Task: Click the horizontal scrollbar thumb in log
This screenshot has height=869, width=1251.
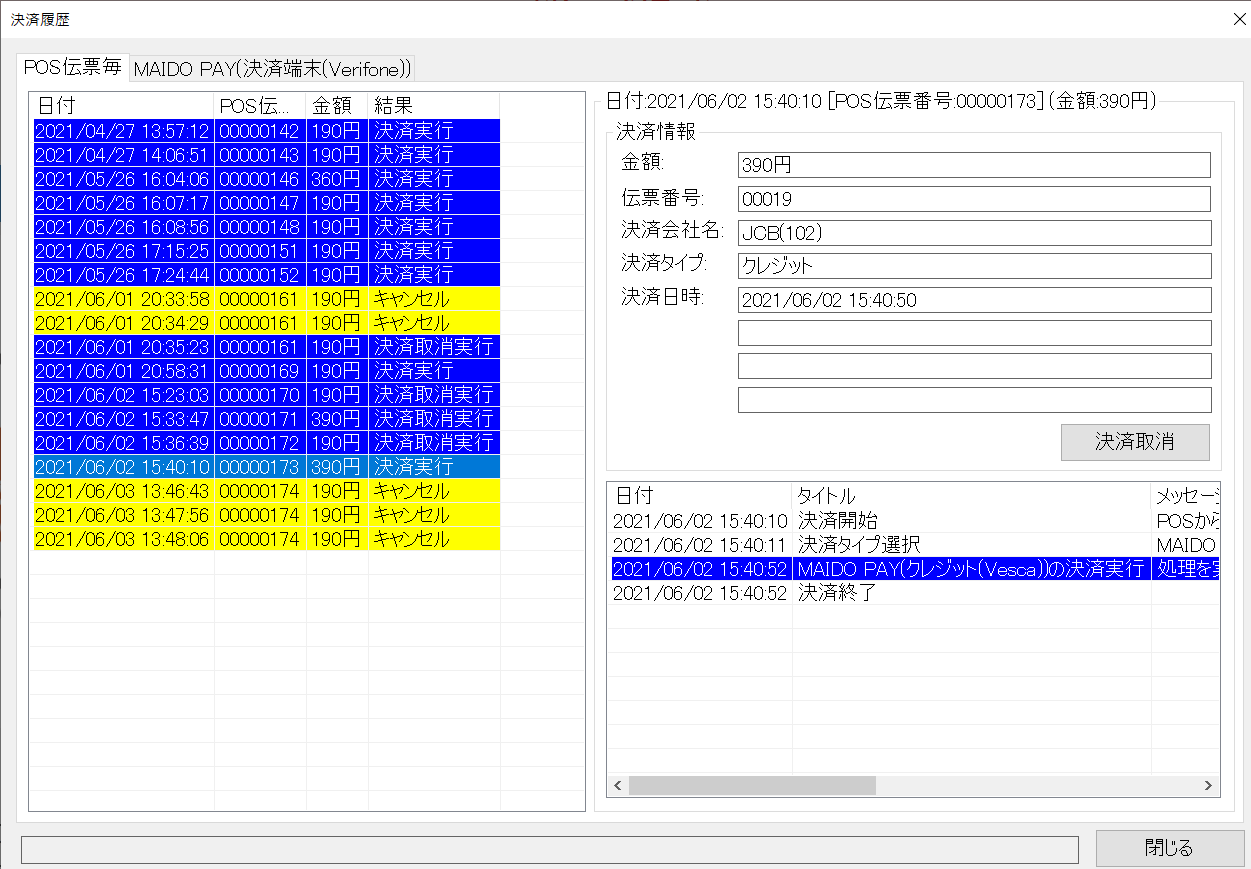Action: (752, 786)
